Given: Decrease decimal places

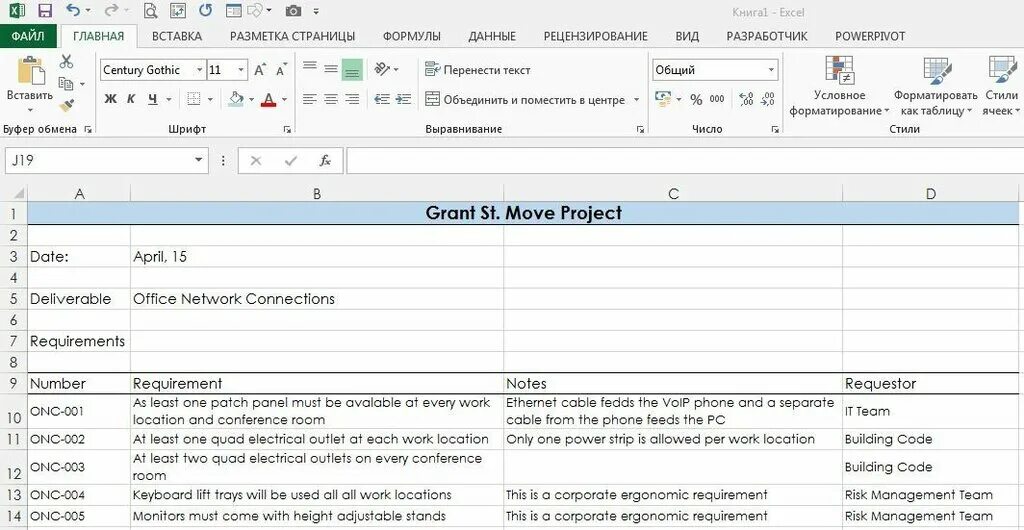Looking at the screenshot, I should tap(768, 99).
